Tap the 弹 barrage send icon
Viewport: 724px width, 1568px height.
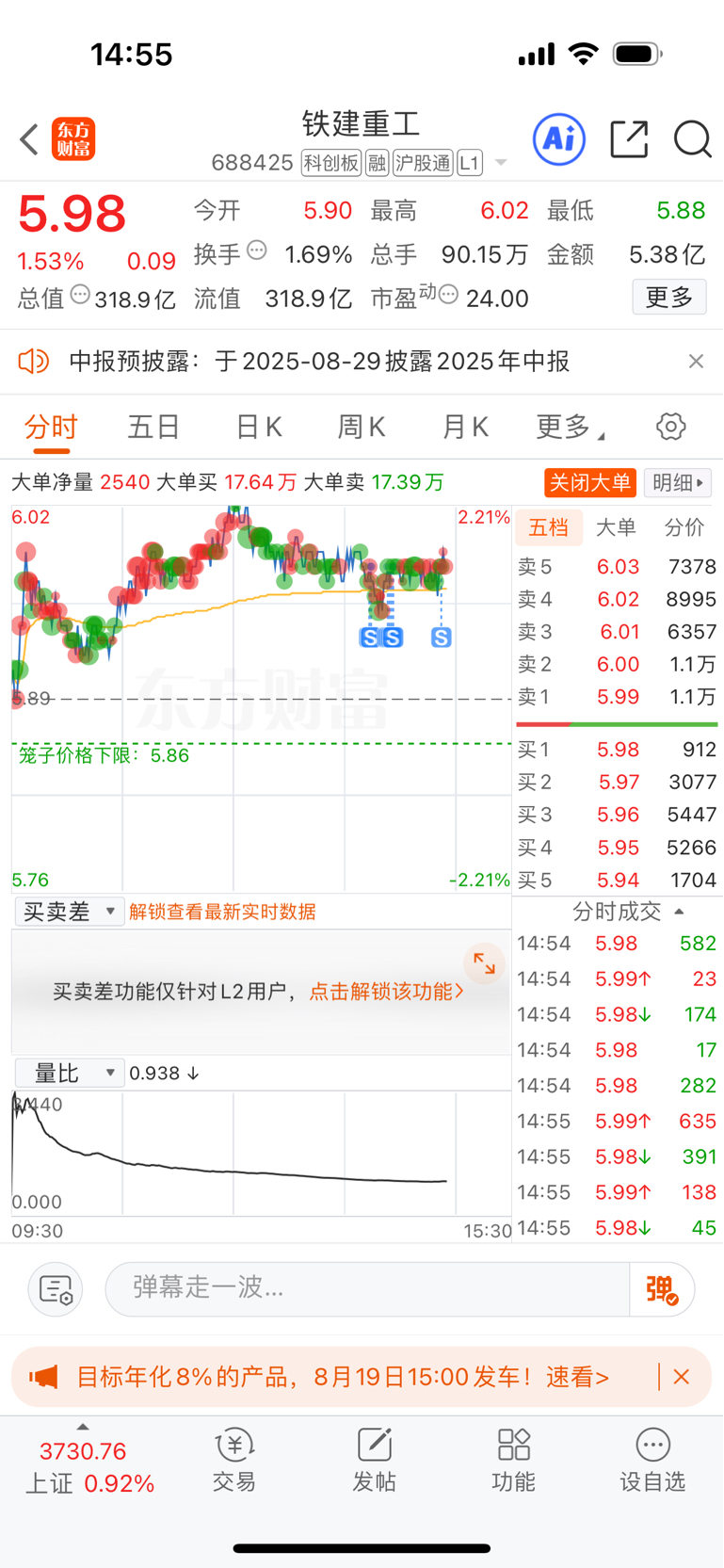click(661, 1289)
